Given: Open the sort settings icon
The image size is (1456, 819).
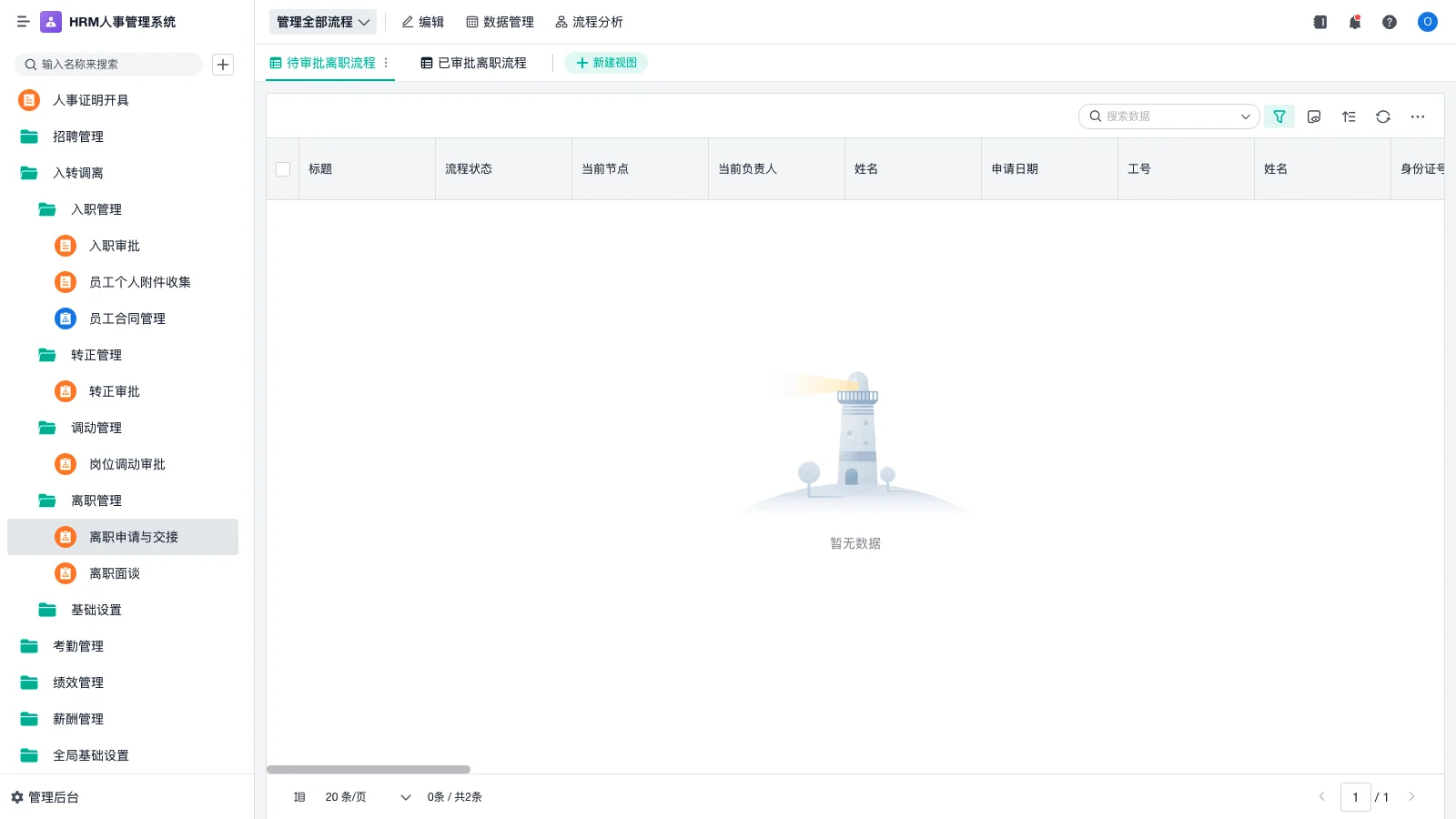Looking at the screenshot, I should point(1349,116).
